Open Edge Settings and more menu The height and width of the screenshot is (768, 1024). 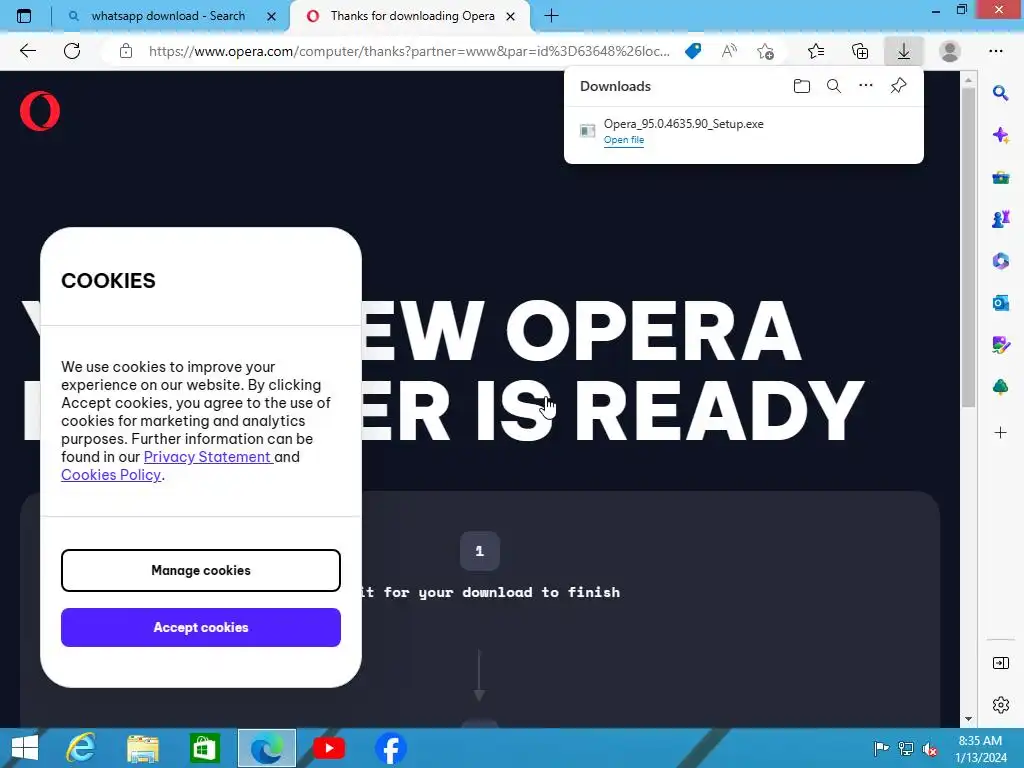(x=996, y=51)
